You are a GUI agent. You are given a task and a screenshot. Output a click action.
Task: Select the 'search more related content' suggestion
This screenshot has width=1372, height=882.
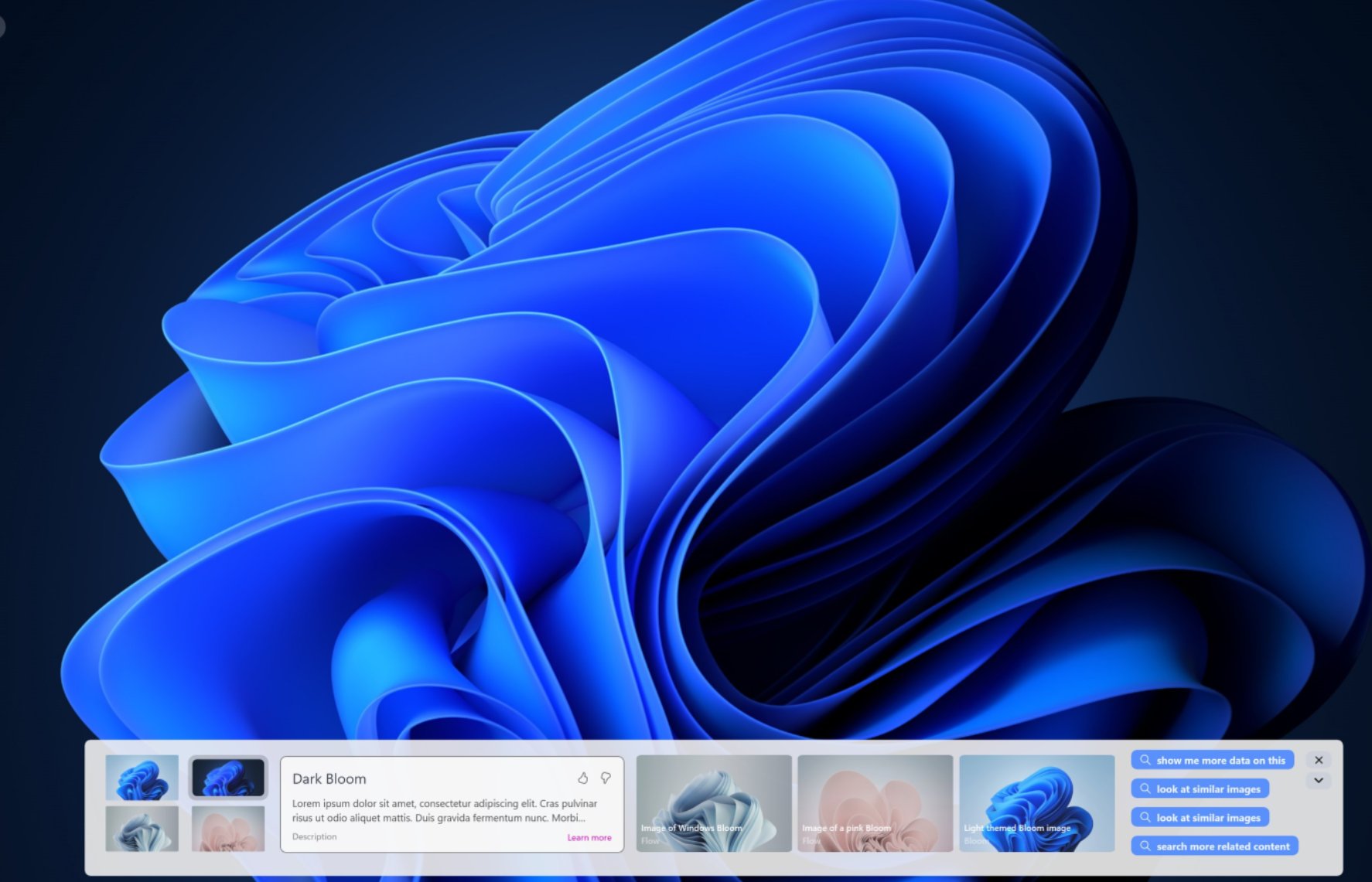pyautogui.click(x=1222, y=846)
